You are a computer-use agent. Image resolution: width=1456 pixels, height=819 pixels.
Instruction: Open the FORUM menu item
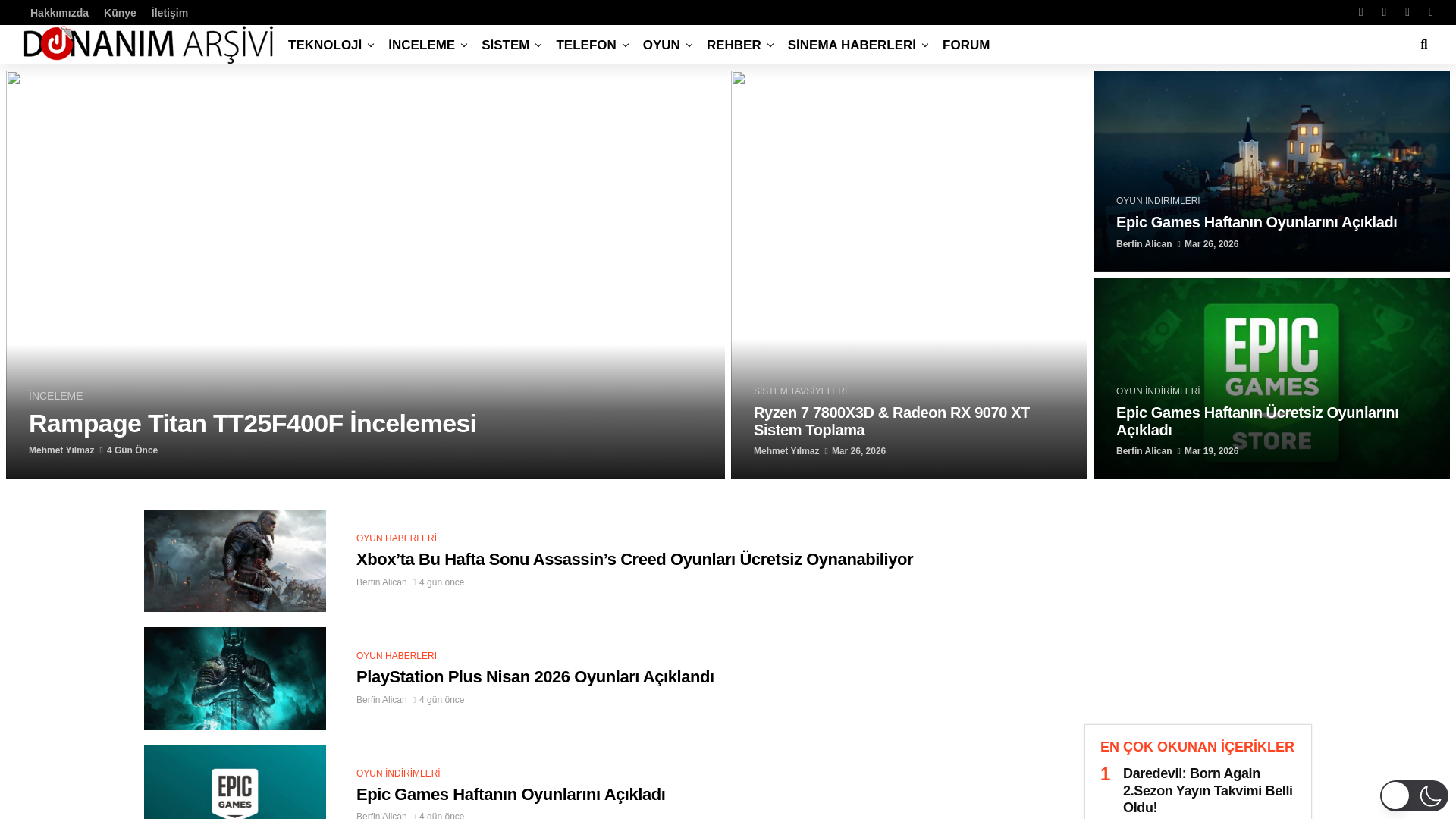[965, 45]
